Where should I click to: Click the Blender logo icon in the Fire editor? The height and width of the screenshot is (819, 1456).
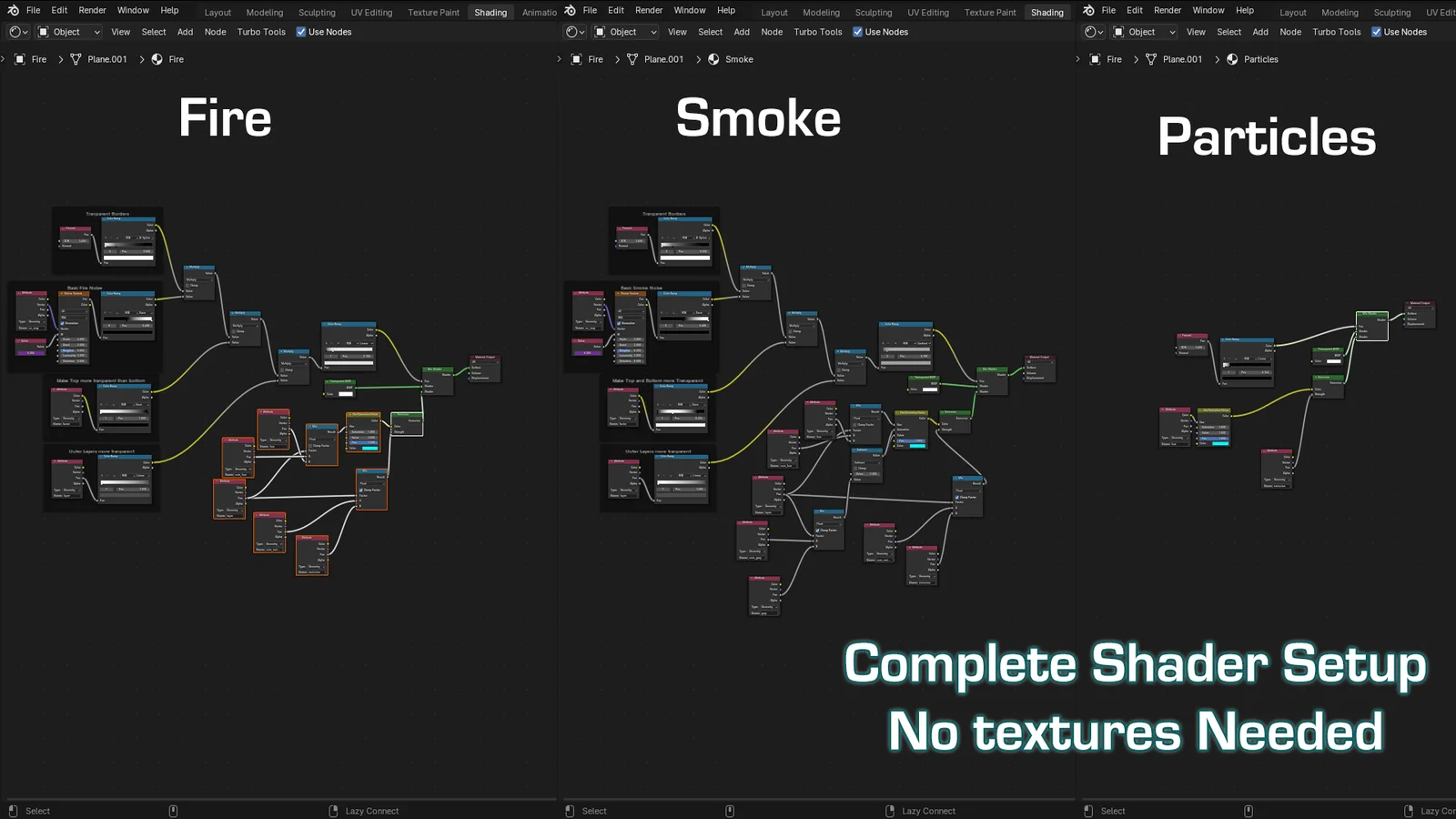coord(12,10)
